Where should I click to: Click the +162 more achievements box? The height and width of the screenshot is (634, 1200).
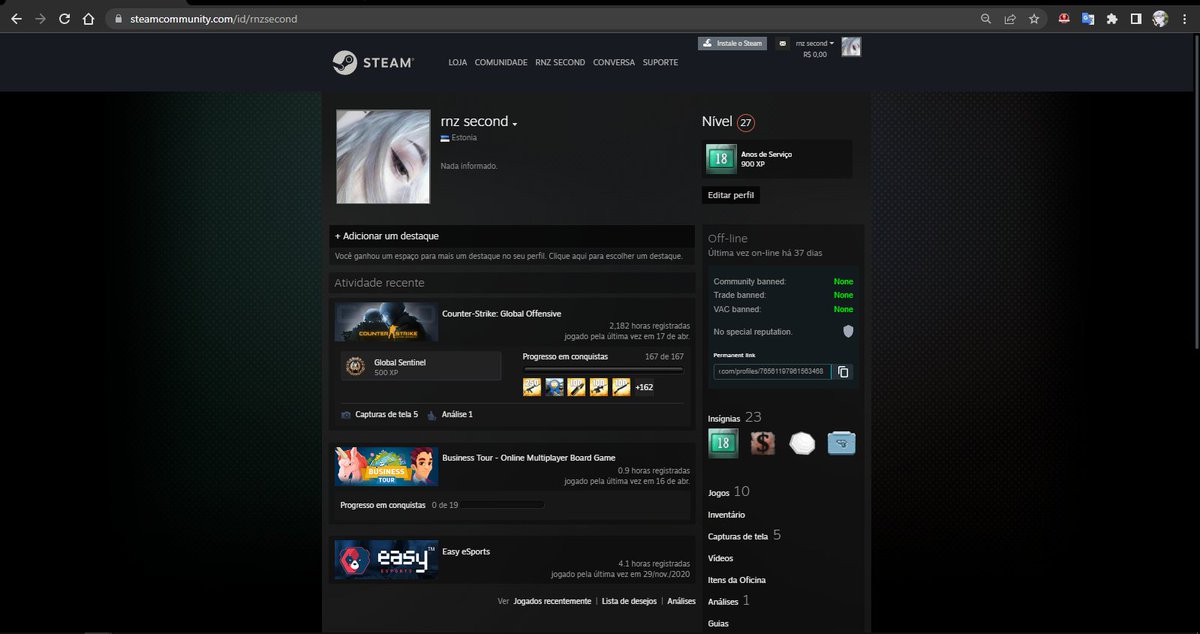644,387
